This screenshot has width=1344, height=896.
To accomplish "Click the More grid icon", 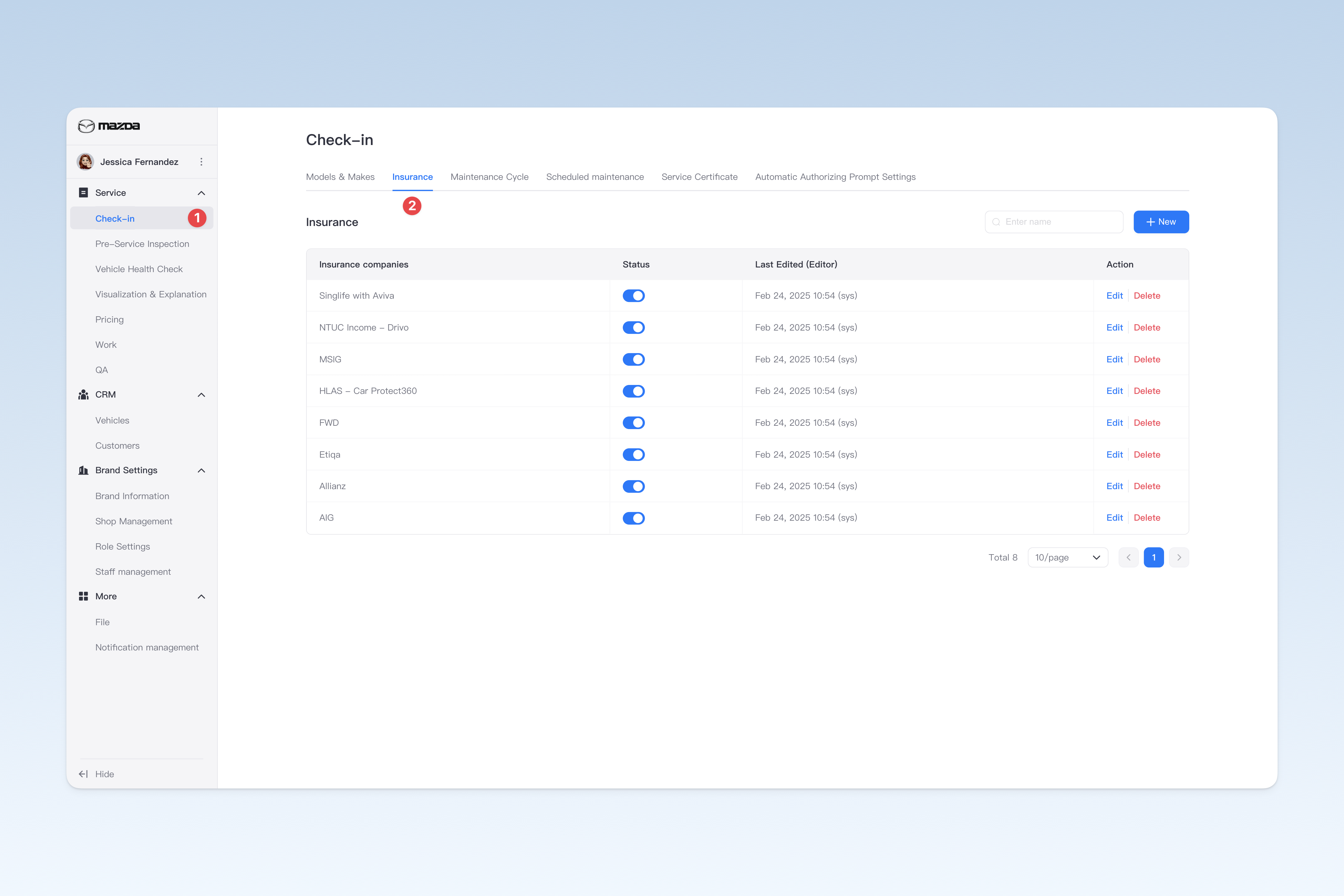I will coord(83,597).
